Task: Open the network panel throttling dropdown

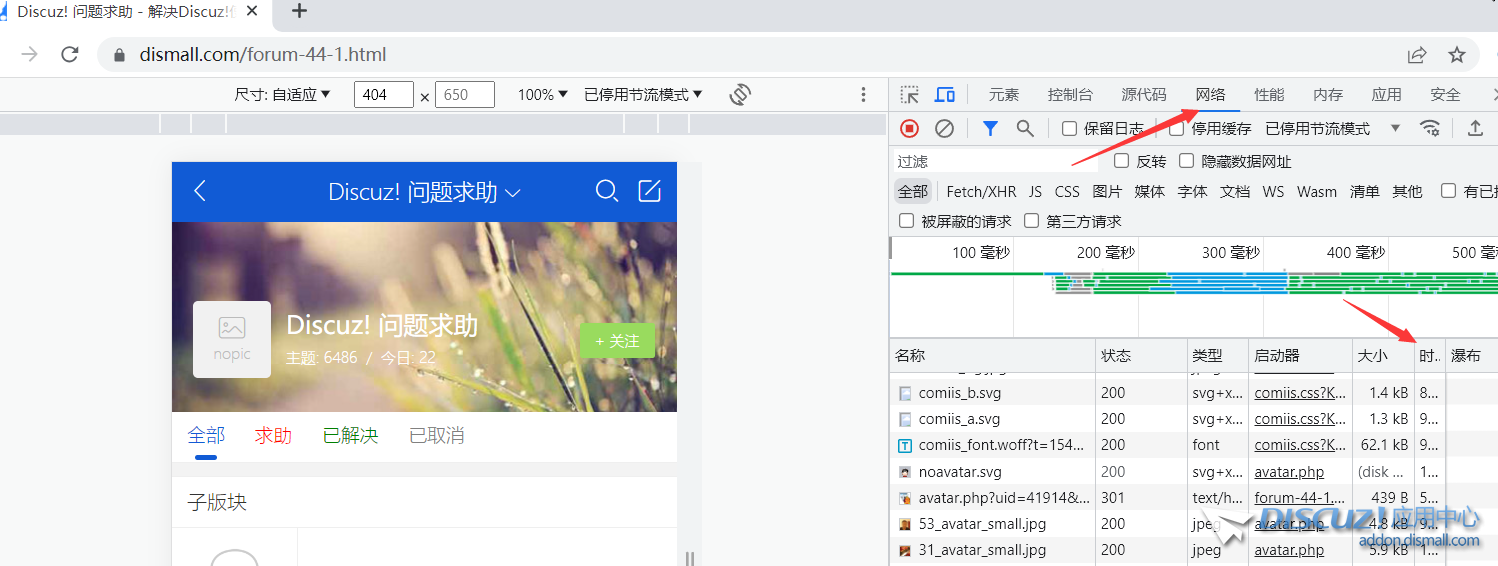Action: coord(1332,128)
